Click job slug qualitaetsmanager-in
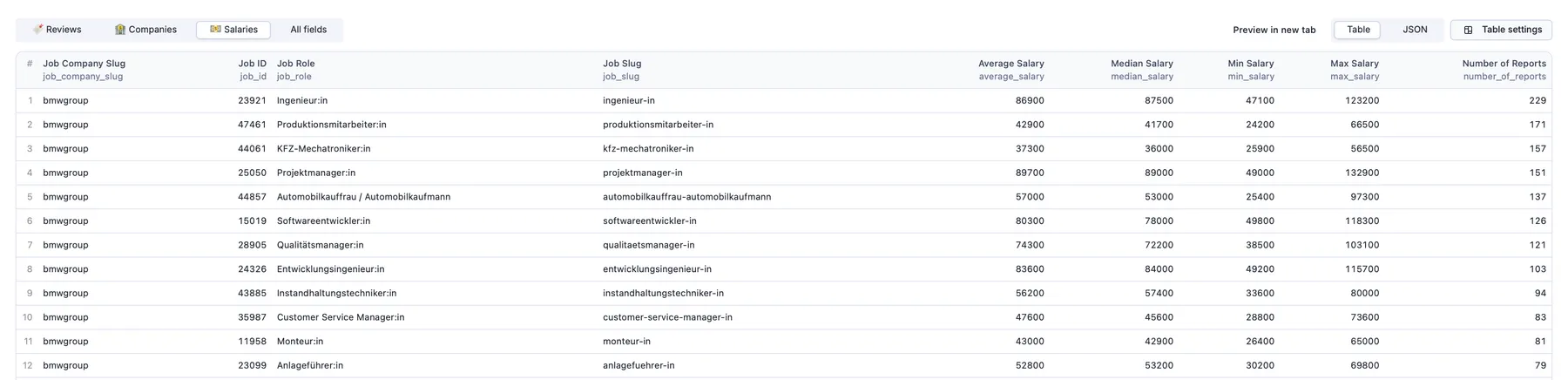The width and height of the screenshot is (1568, 380). tap(648, 245)
